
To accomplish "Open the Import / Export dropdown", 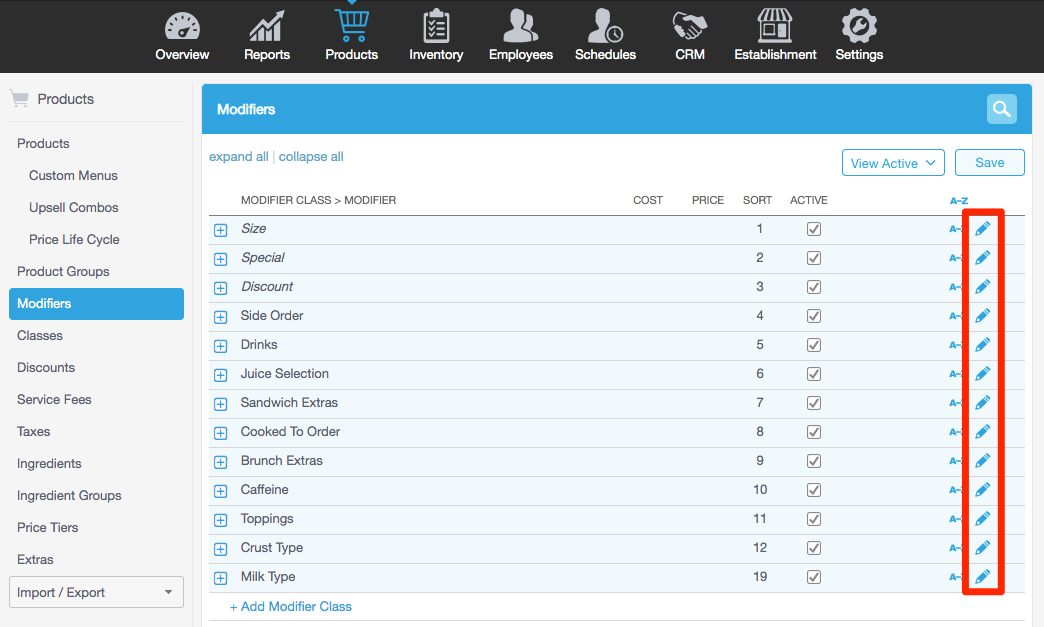I will point(96,592).
